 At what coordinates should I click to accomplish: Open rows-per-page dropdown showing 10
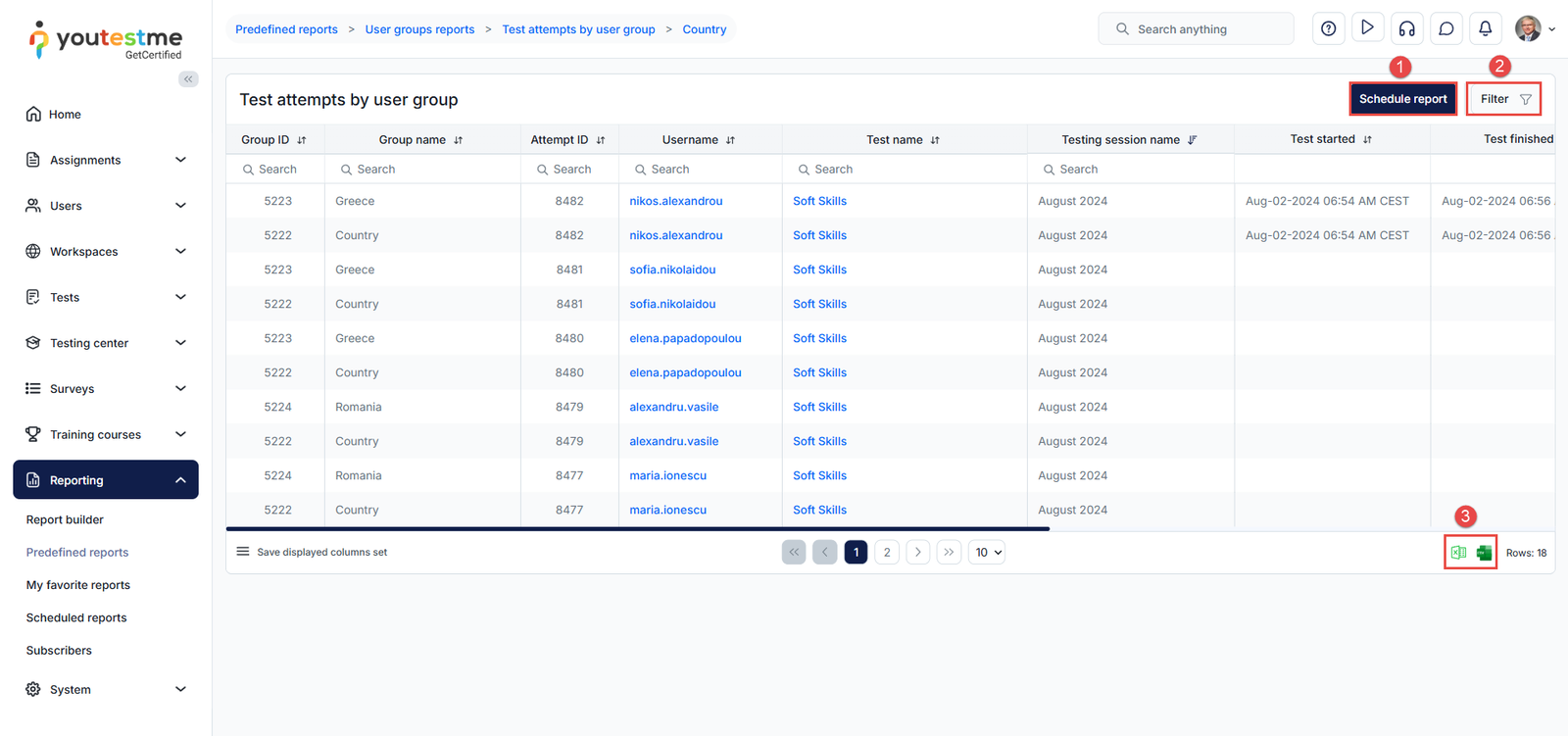click(x=987, y=553)
